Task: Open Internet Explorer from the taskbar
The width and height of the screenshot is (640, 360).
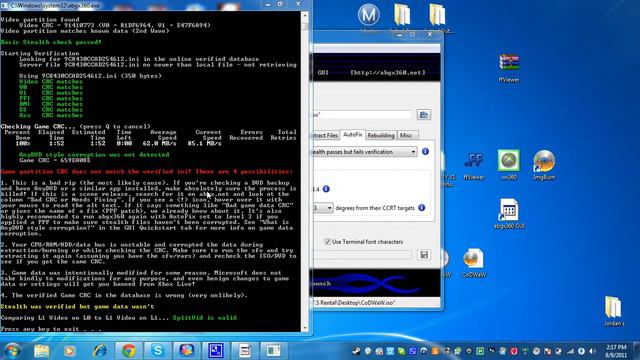Action: (x=99, y=351)
